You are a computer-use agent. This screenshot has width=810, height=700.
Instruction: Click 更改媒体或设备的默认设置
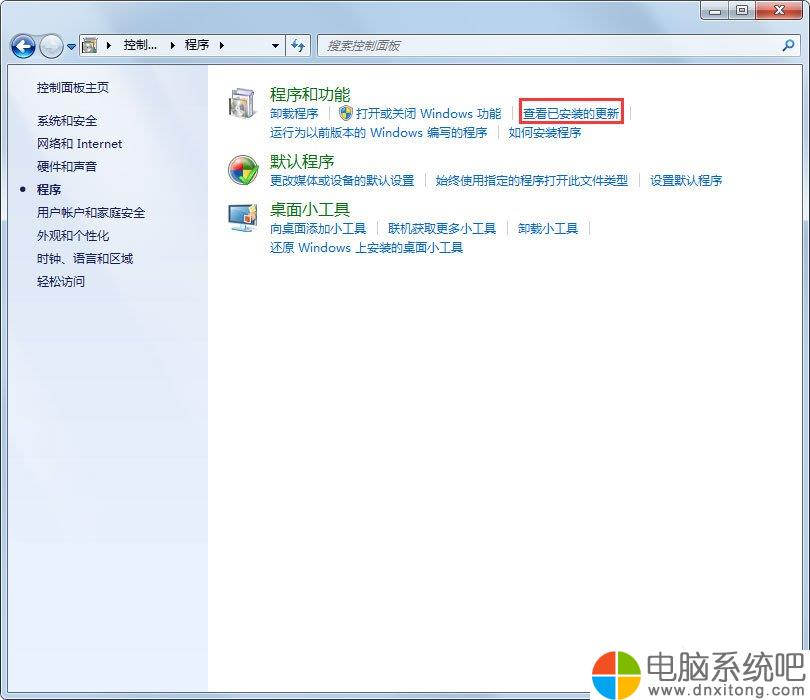coord(342,180)
